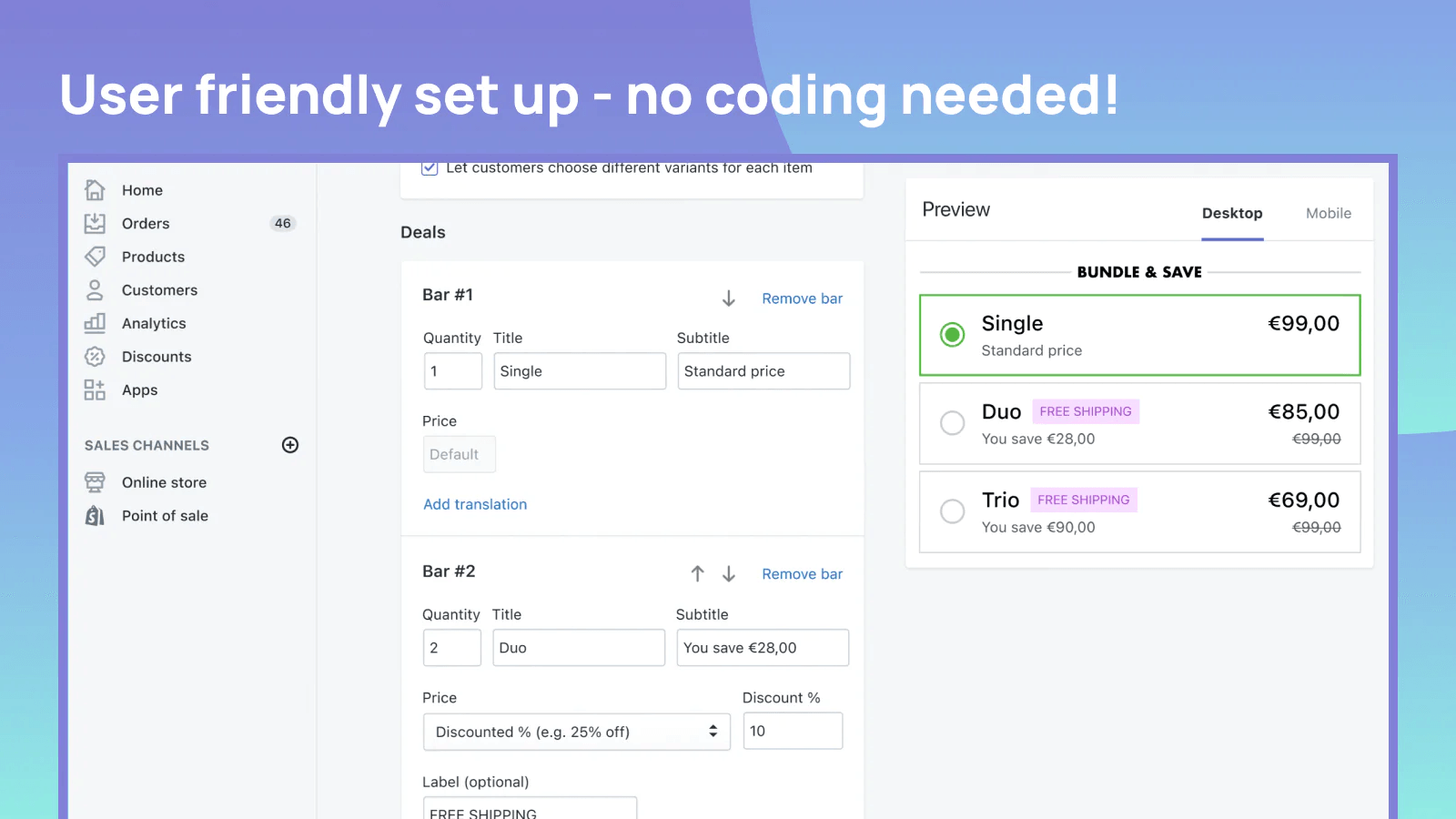Select the Orders icon showing 46

coord(96,223)
